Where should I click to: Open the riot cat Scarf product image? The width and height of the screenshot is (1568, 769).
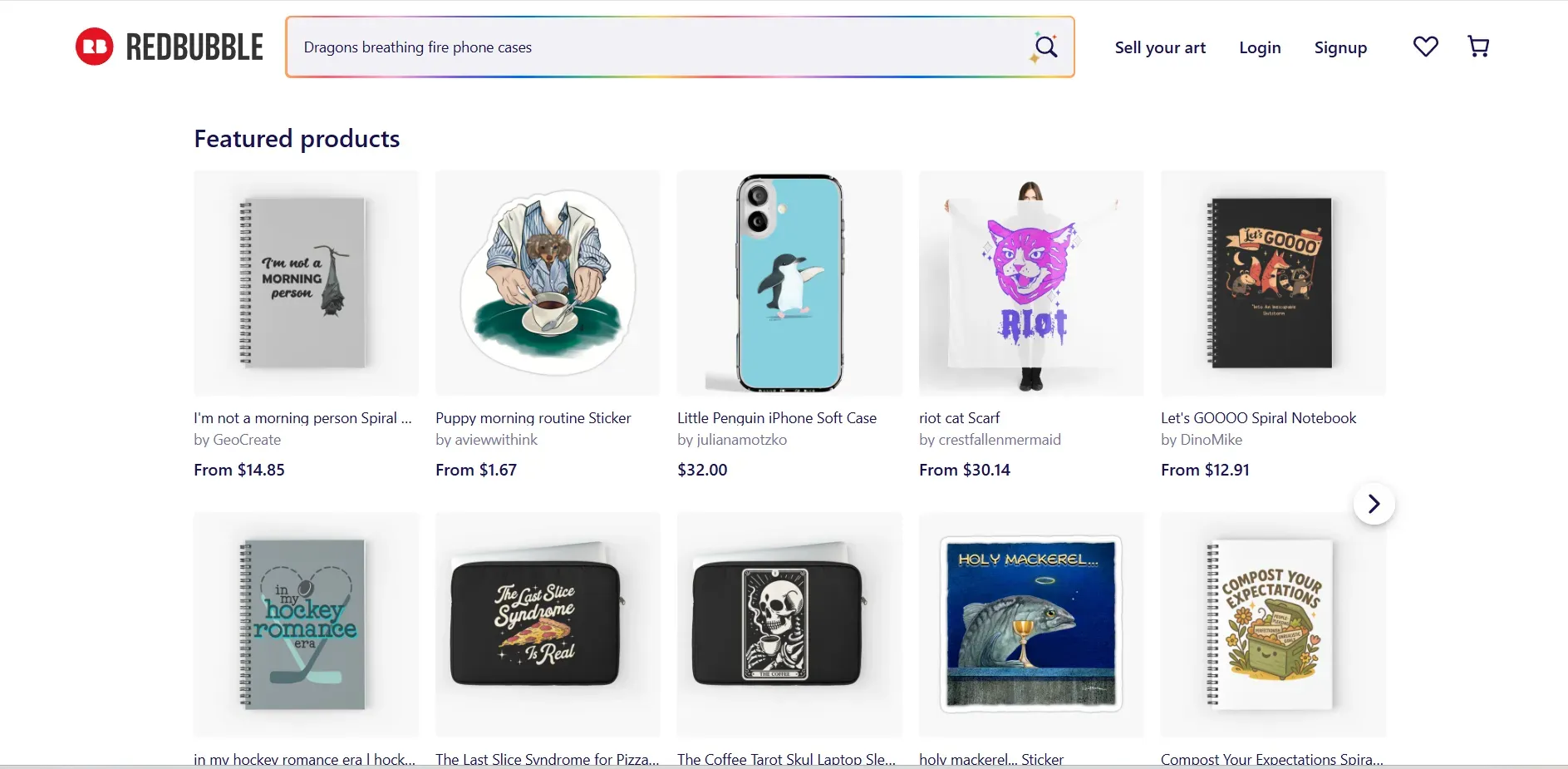click(1030, 283)
